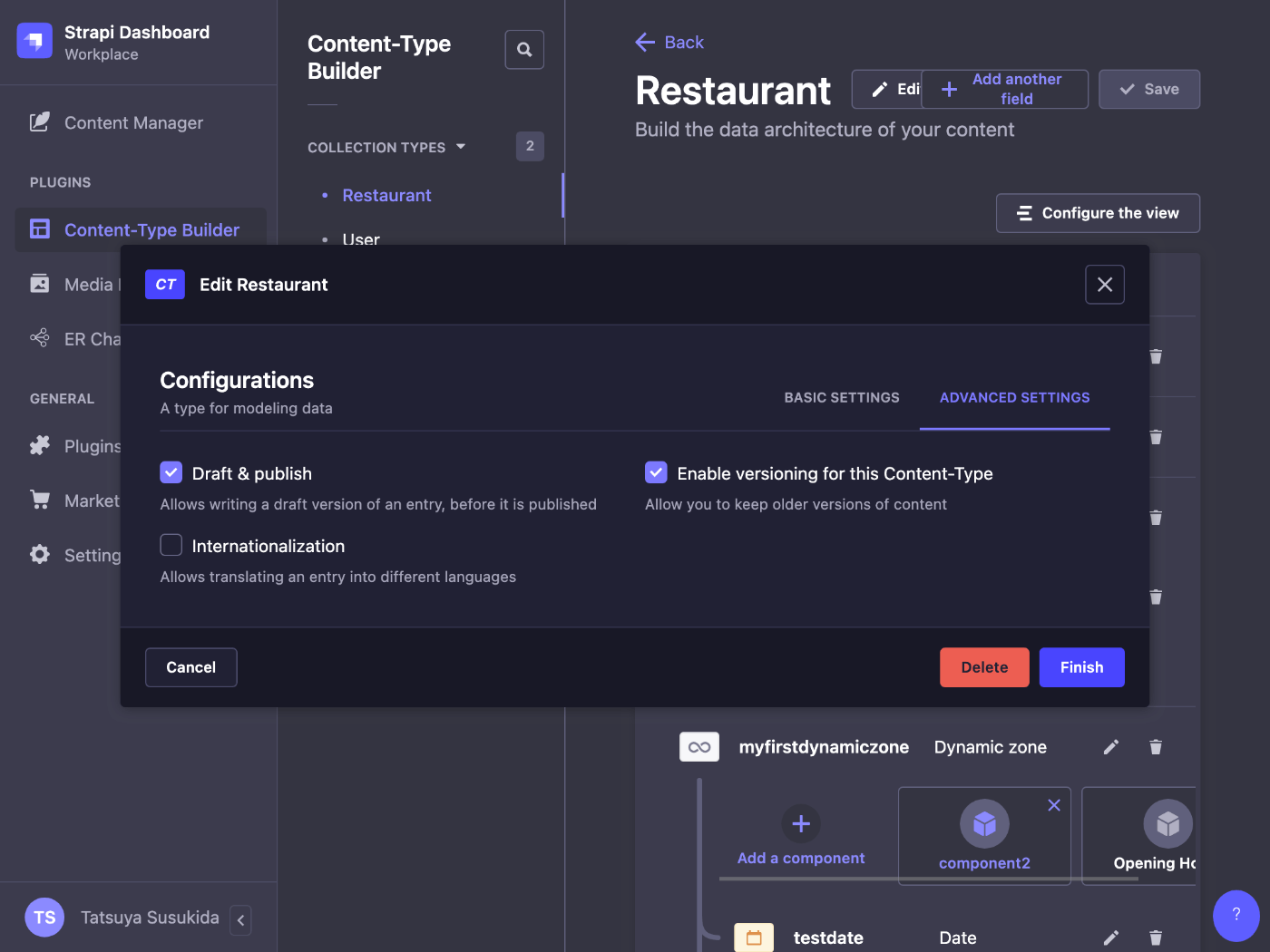Open the help question mark button
Viewport: 1270px width, 952px height.
1236,916
